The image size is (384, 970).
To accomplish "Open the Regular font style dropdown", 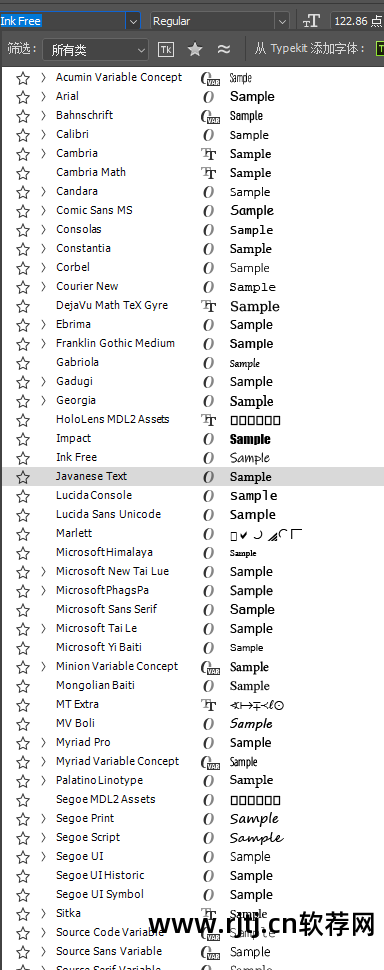I will (x=220, y=21).
